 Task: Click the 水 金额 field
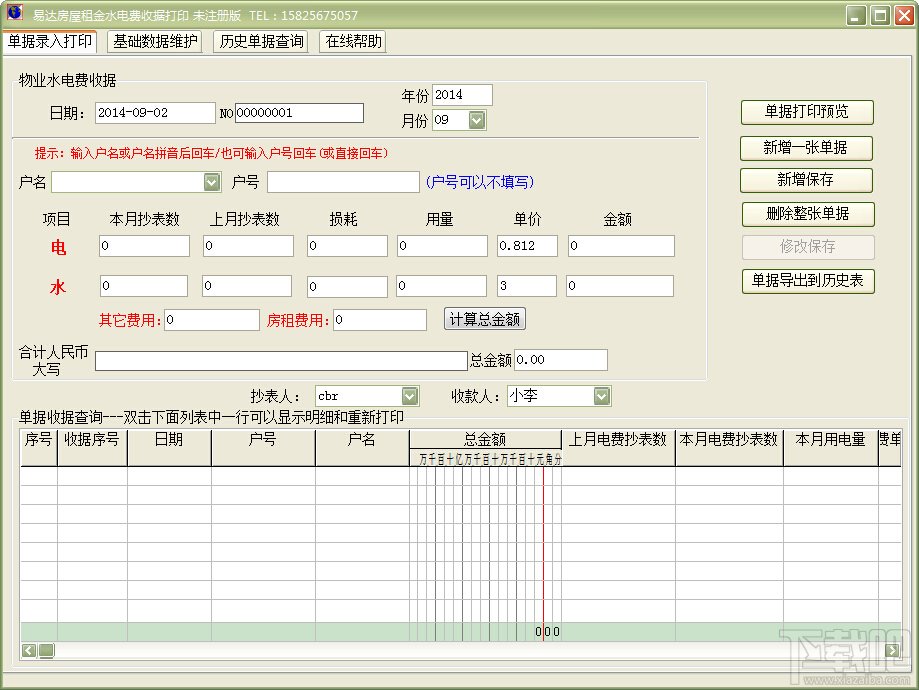tap(620, 286)
